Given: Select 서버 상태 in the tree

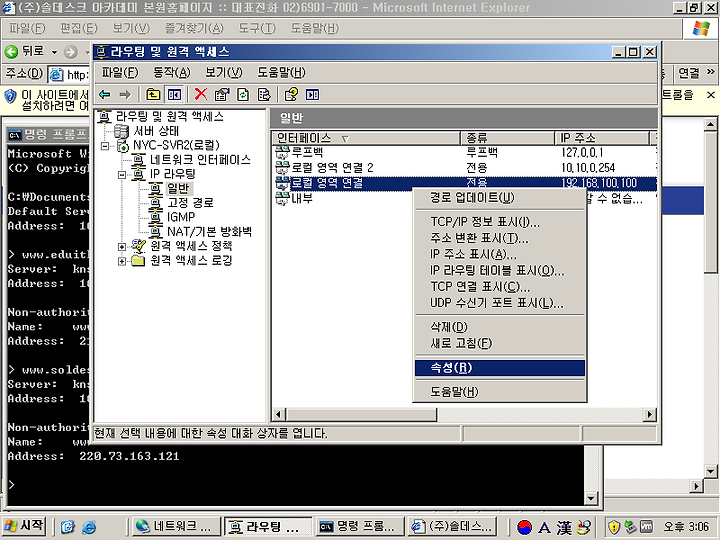Looking at the screenshot, I should (156, 131).
